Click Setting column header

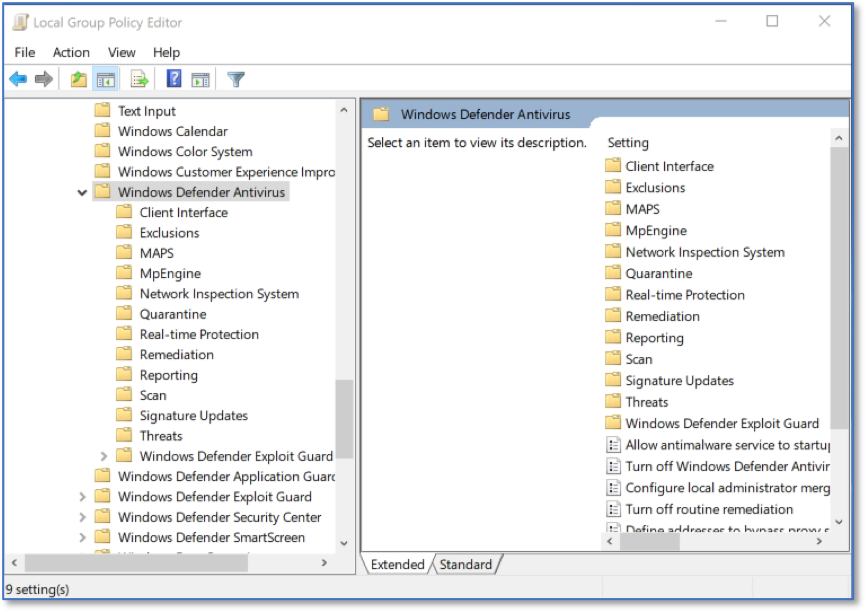pyautogui.click(x=627, y=143)
